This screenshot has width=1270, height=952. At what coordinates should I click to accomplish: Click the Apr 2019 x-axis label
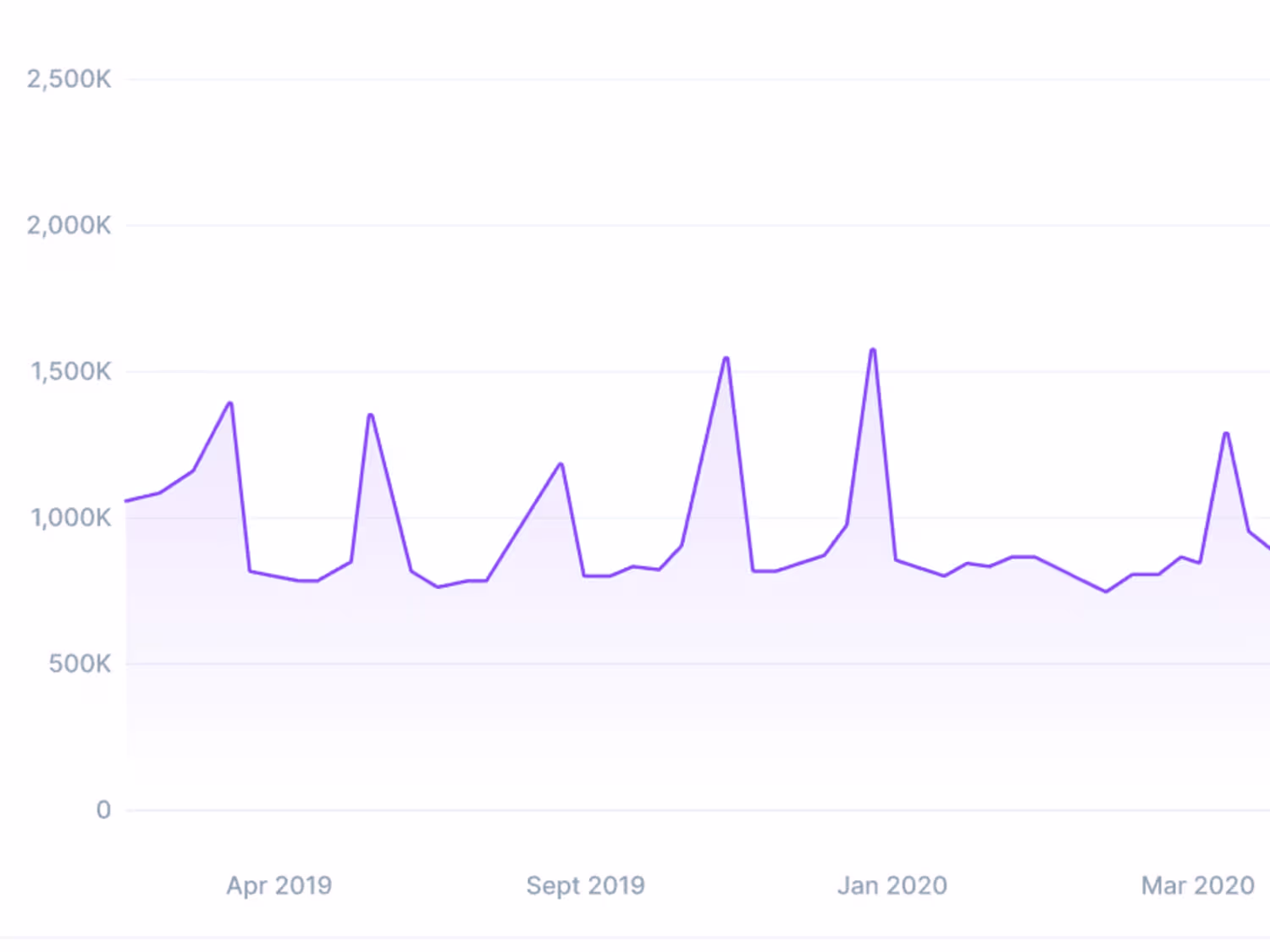(x=279, y=885)
